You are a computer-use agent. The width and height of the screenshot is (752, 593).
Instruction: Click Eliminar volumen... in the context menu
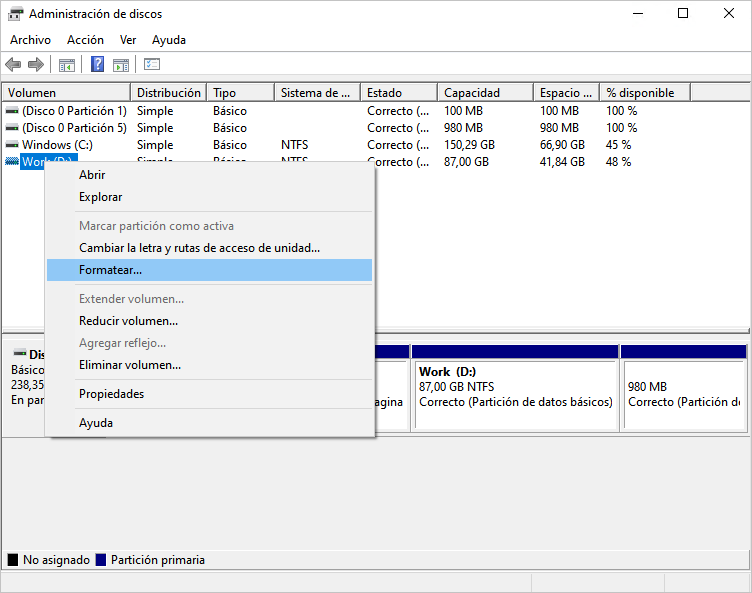(x=130, y=365)
